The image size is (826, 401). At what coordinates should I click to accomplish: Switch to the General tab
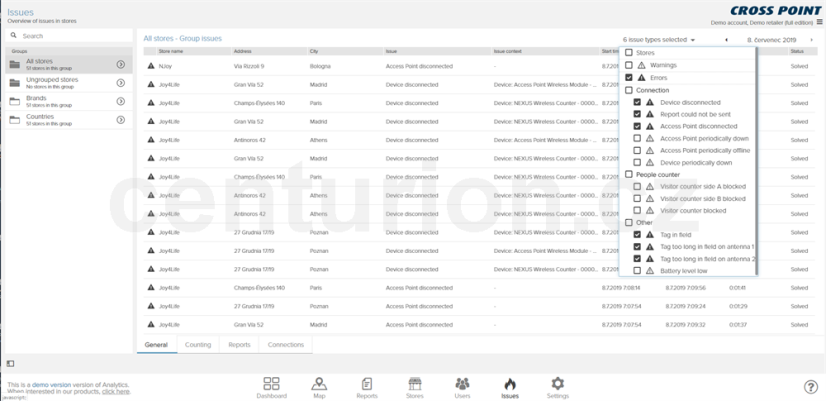tap(156, 345)
